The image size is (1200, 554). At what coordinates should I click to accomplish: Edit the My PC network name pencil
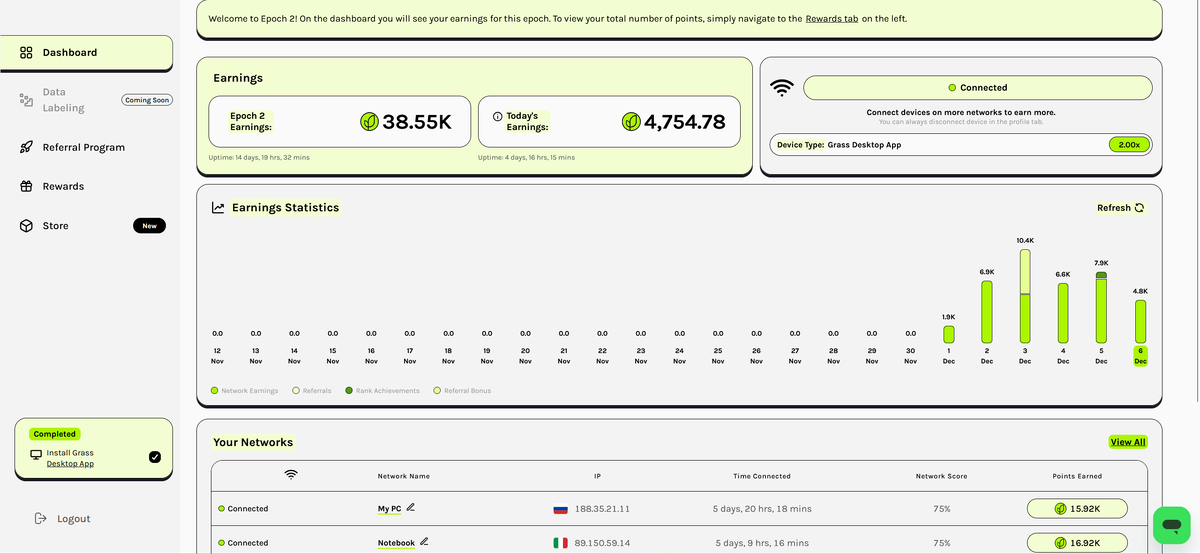(411, 508)
